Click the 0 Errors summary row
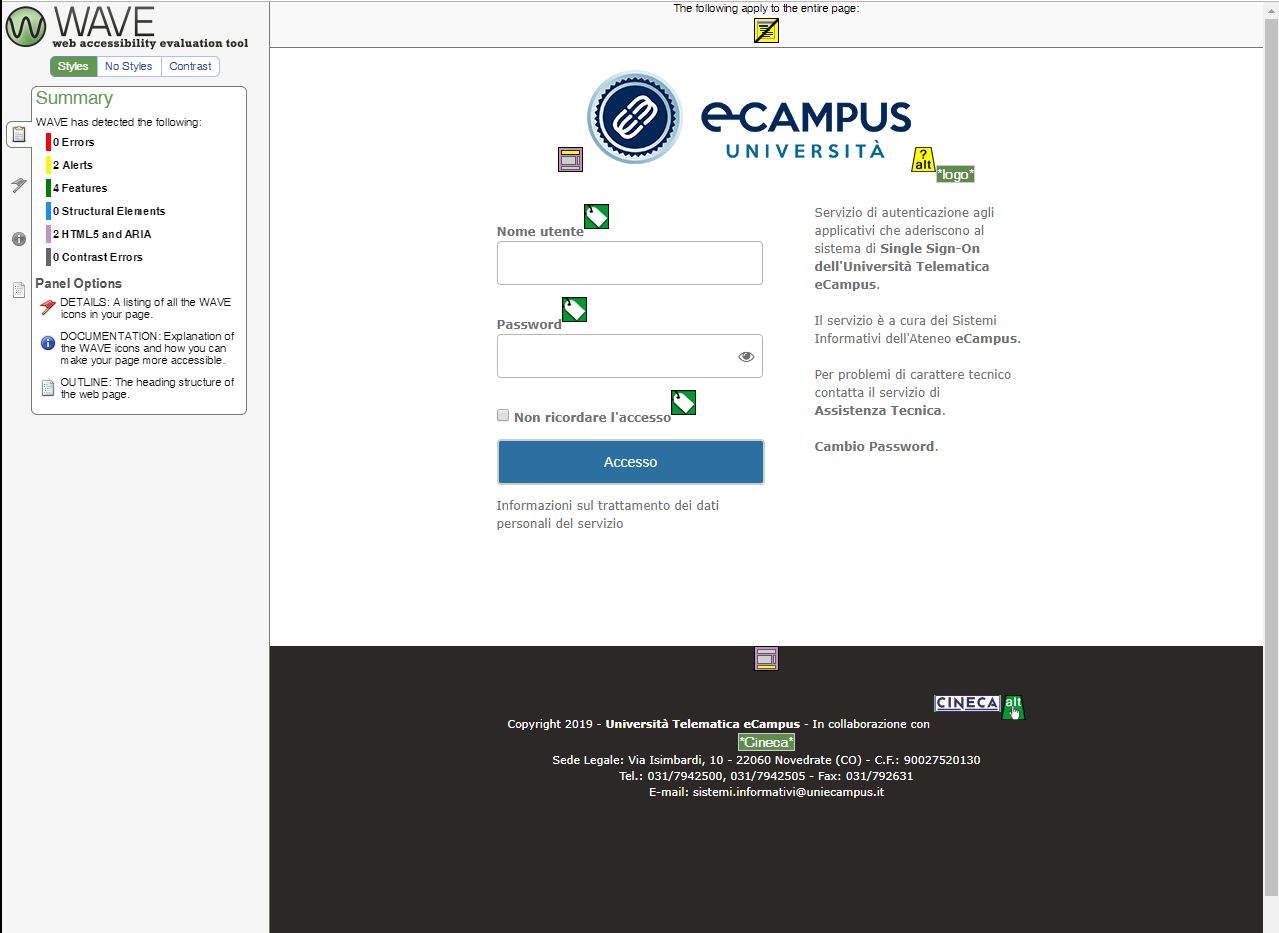 coord(73,142)
